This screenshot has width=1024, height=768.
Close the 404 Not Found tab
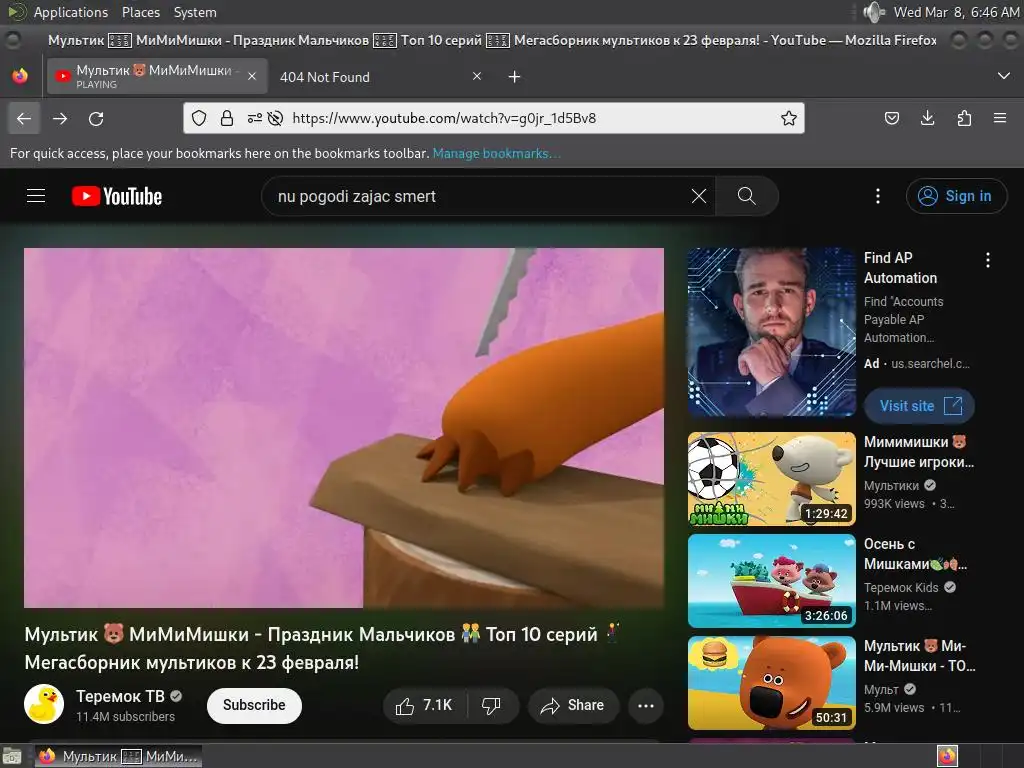pyautogui.click(x=477, y=76)
